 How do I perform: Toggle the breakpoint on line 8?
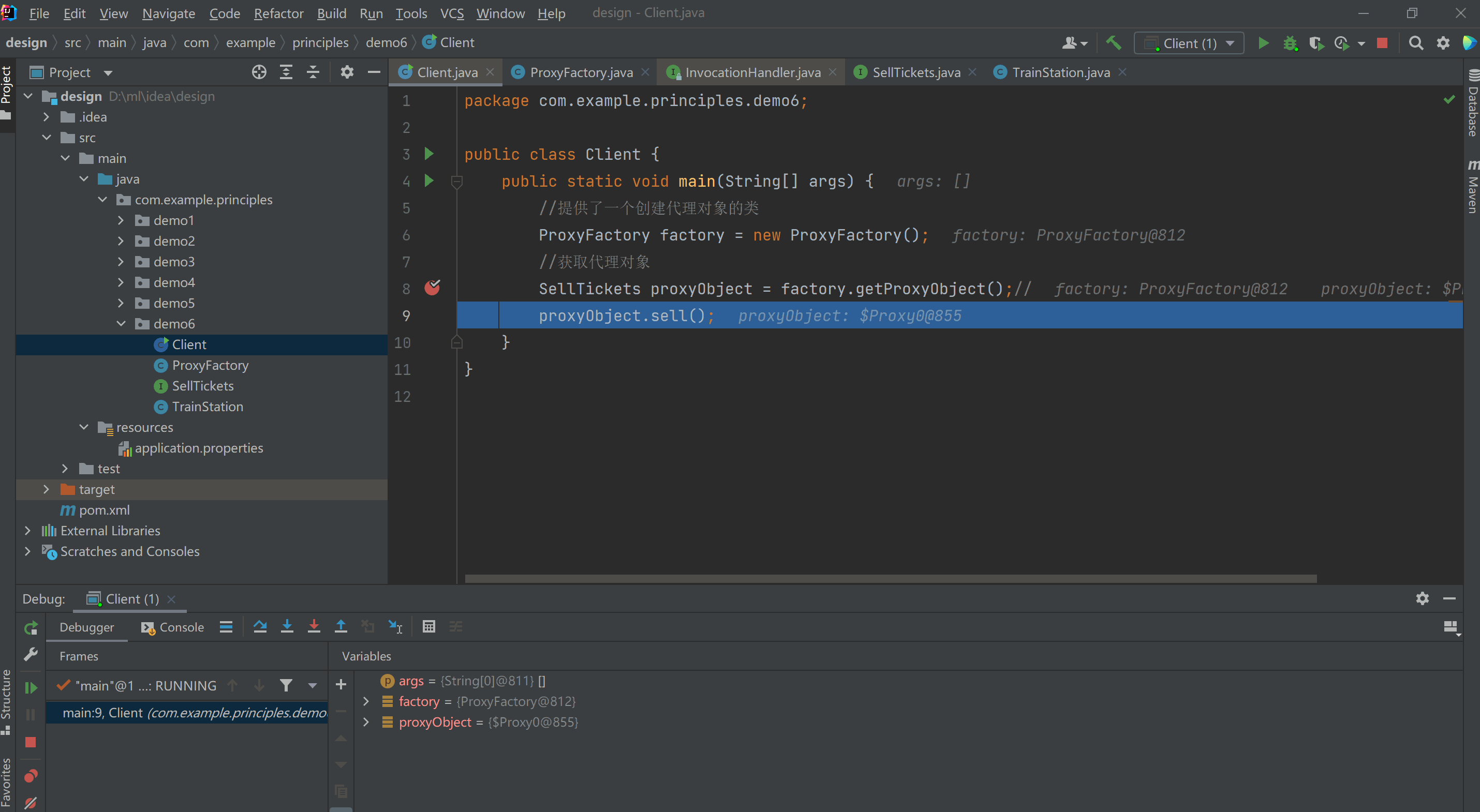432,288
